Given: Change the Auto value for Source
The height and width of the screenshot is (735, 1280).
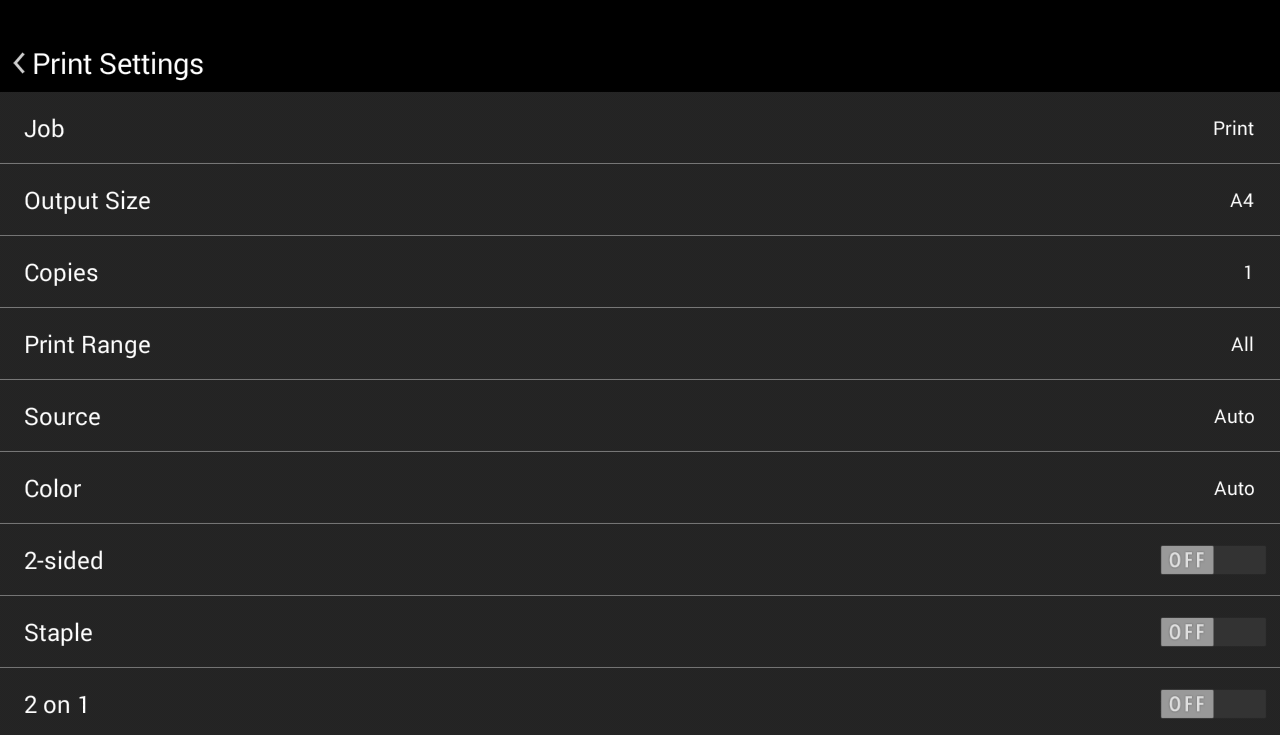Looking at the screenshot, I should pos(1234,417).
